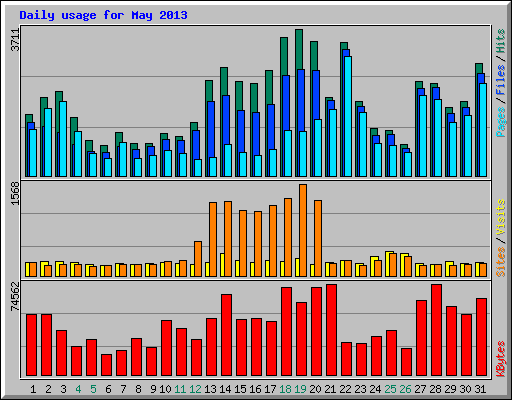Click the red KBytes bar for day 10
Image resolution: width=512 pixels, height=400 pixels.
point(167,348)
